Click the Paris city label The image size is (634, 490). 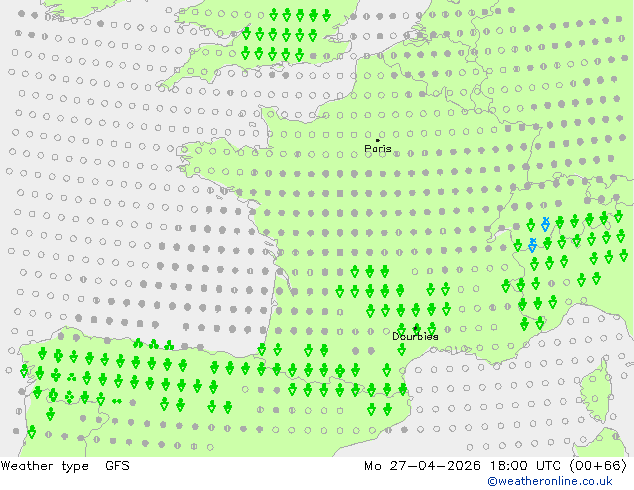[x=378, y=149]
